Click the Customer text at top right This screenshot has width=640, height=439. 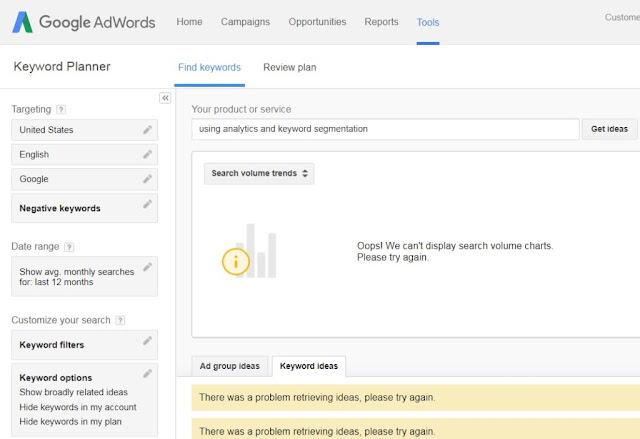click(x=622, y=17)
